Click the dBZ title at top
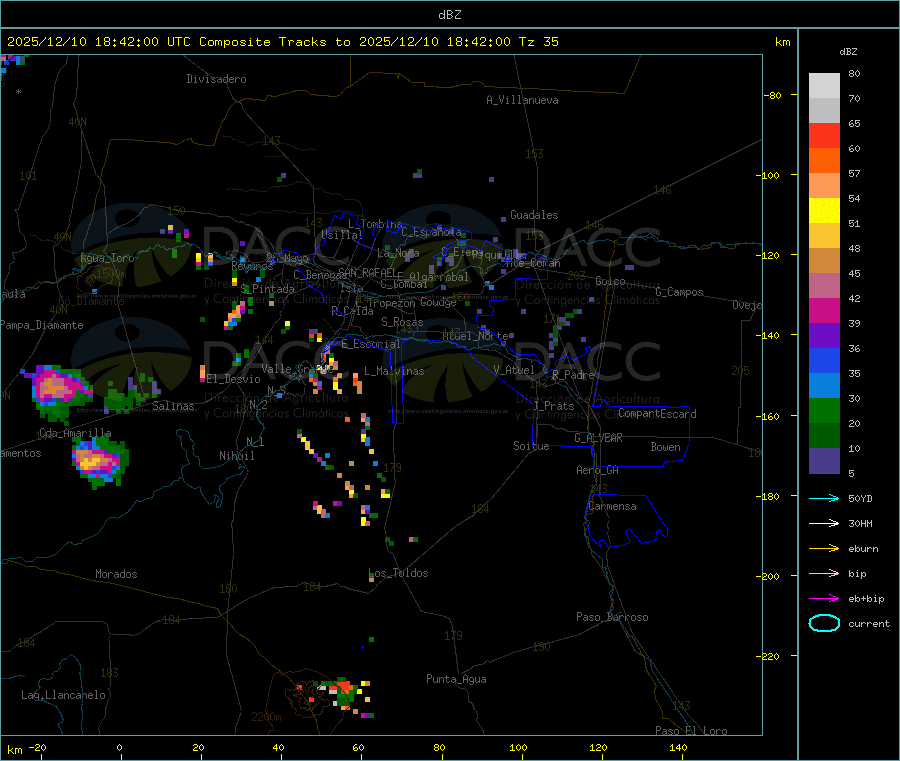 (449, 15)
